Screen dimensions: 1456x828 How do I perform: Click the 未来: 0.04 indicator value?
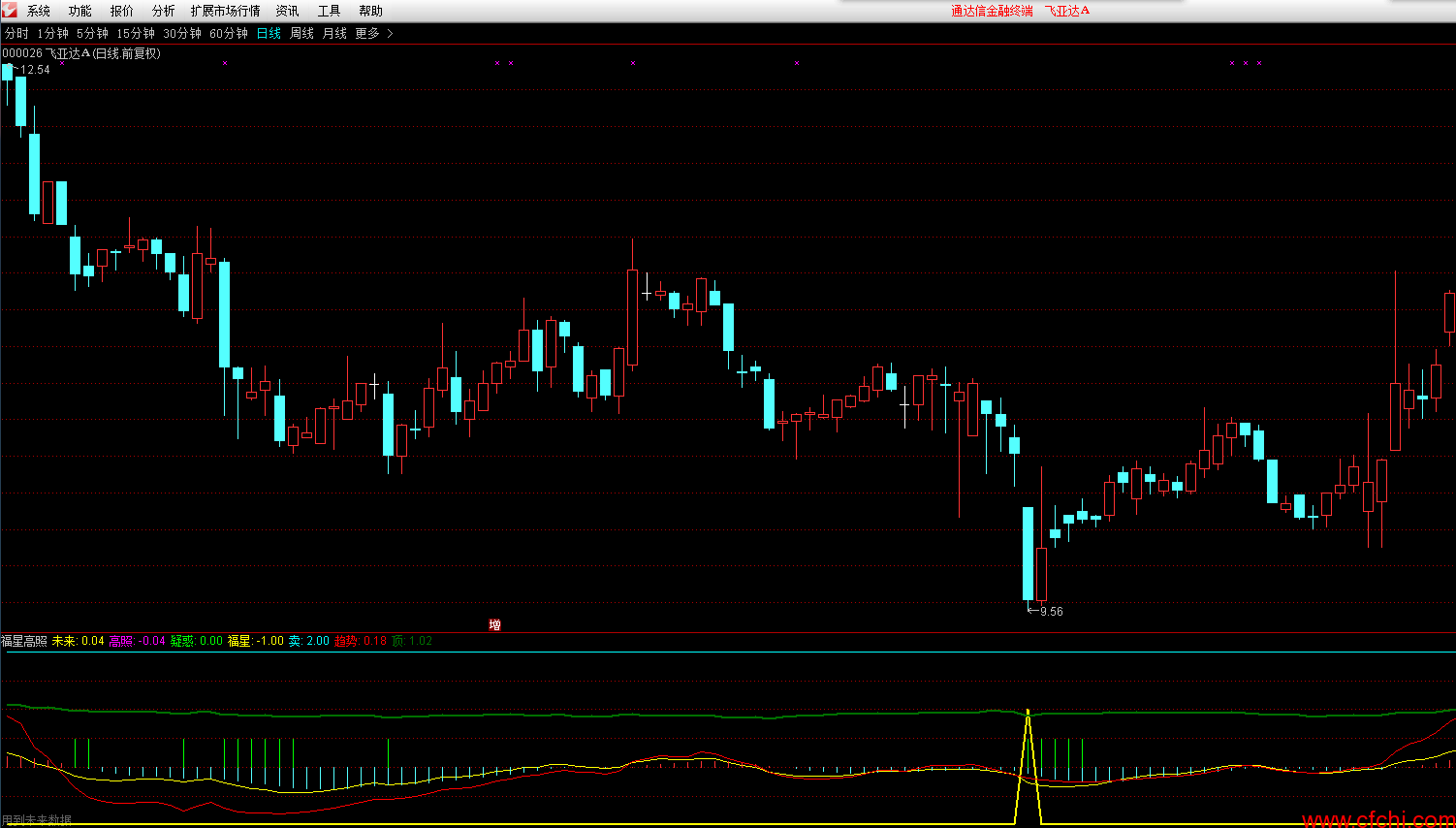pyautogui.click(x=79, y=641)
